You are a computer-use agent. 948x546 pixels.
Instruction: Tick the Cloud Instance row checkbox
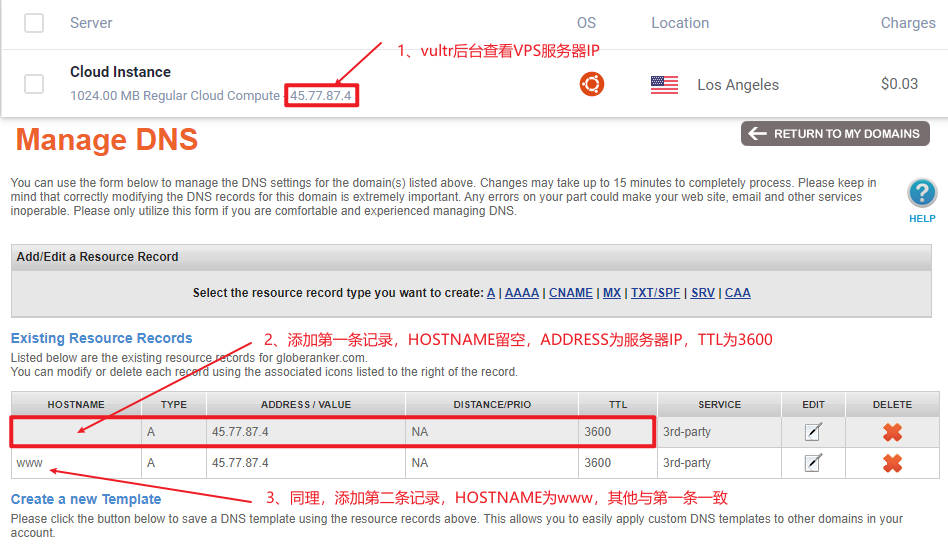click(x=34, y=83)
